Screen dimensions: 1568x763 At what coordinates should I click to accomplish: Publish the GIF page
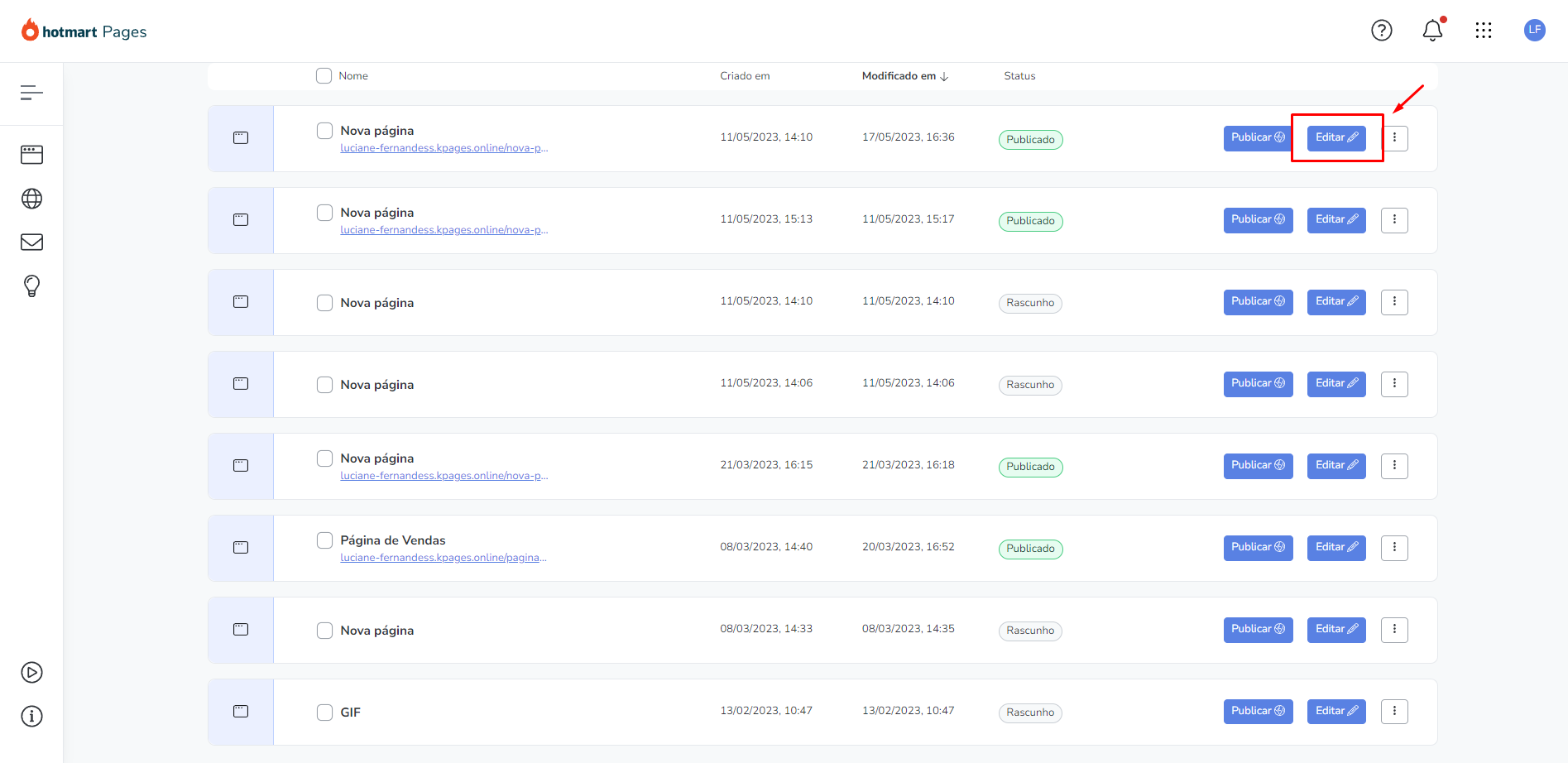[x=1258, y=712]
